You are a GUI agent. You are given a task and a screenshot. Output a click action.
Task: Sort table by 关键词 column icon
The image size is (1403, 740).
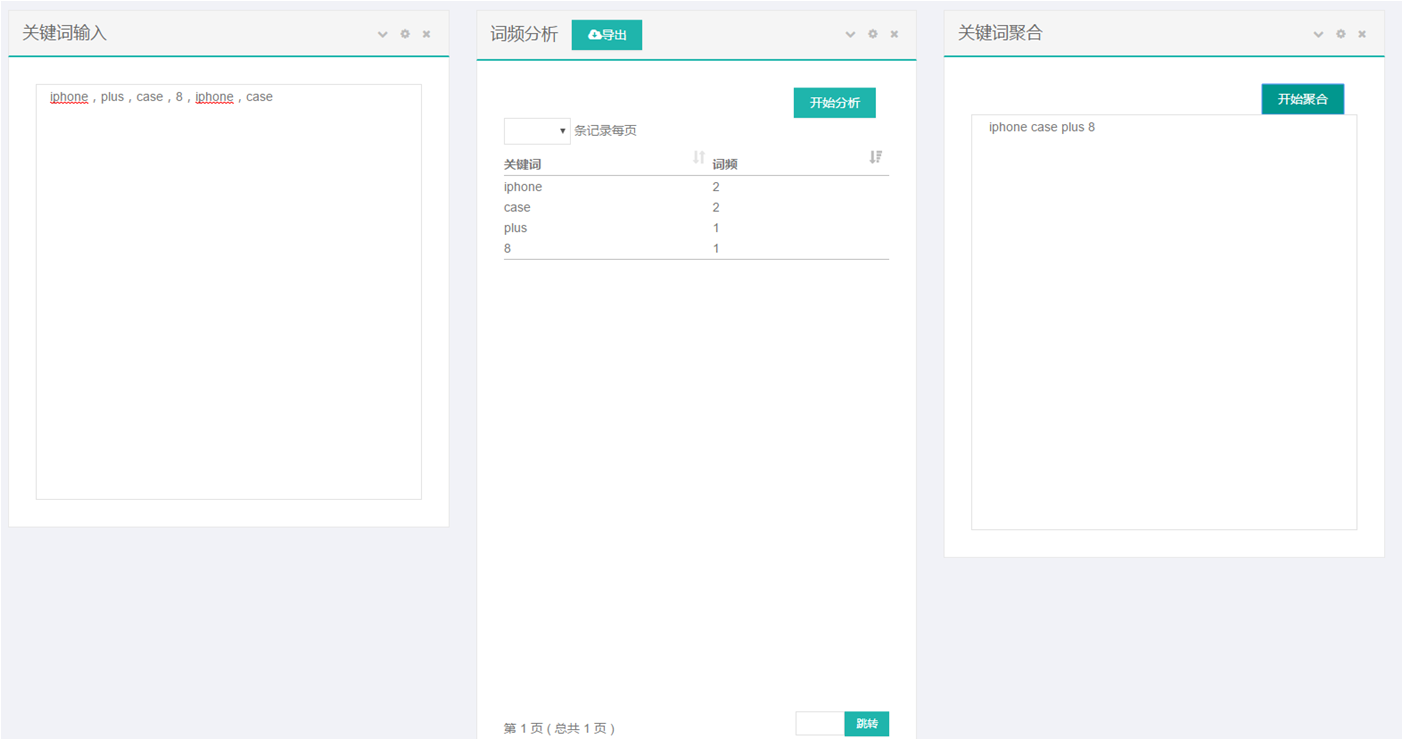point(699,157)
